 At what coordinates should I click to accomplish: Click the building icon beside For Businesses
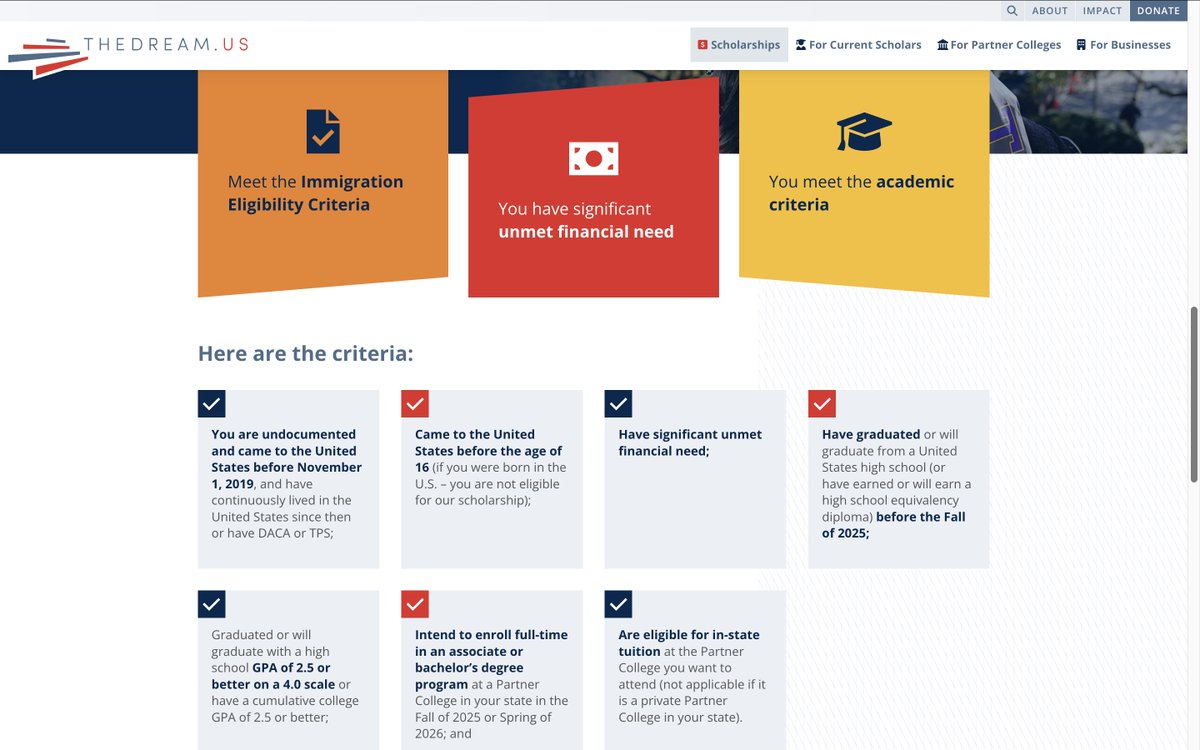[1081, 45]
